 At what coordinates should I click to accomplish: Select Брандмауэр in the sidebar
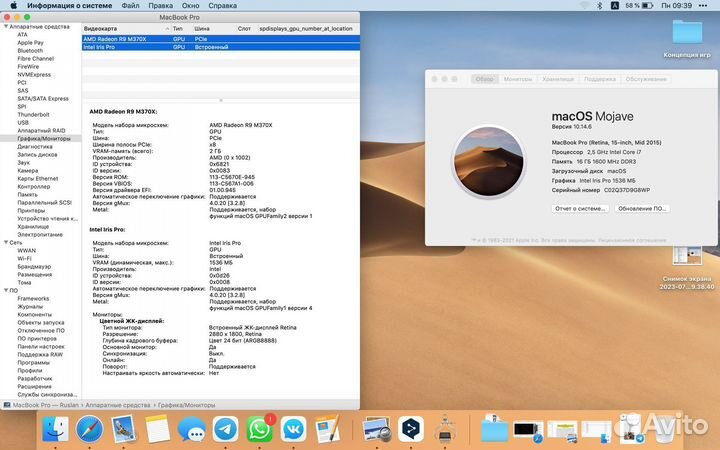[34, 266]
